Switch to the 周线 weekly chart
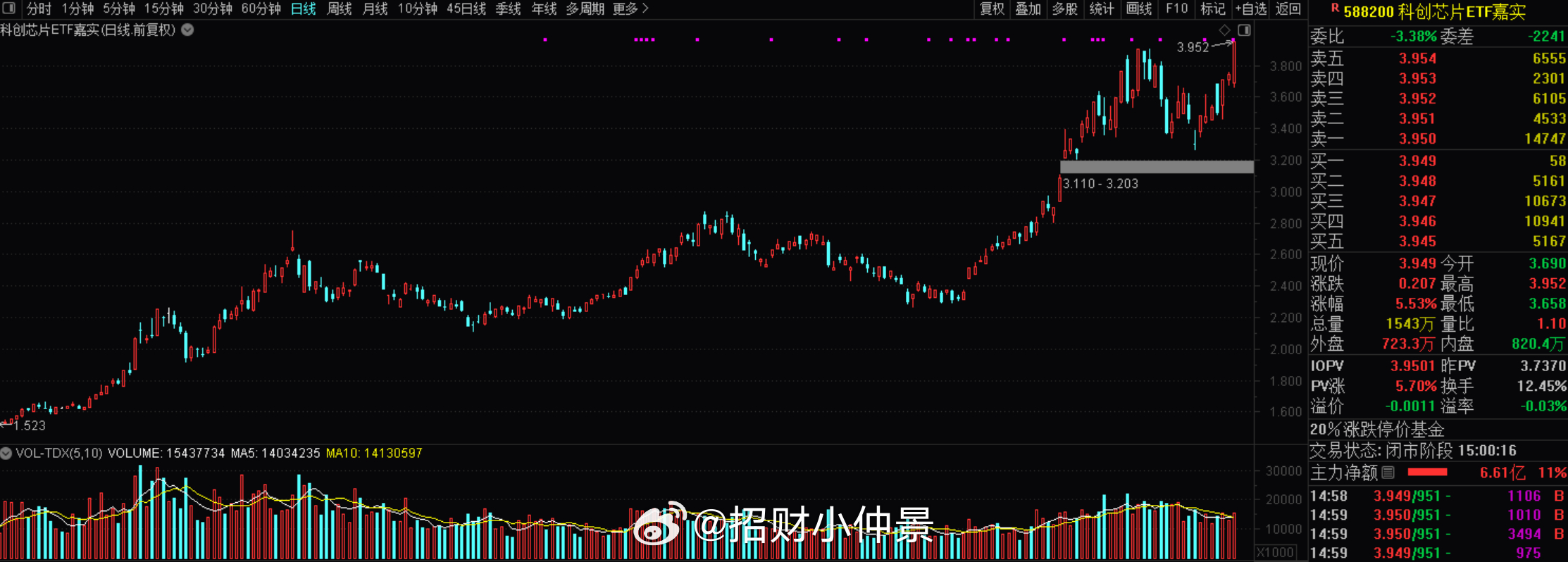1568x562 pixels. click(340, 8)
